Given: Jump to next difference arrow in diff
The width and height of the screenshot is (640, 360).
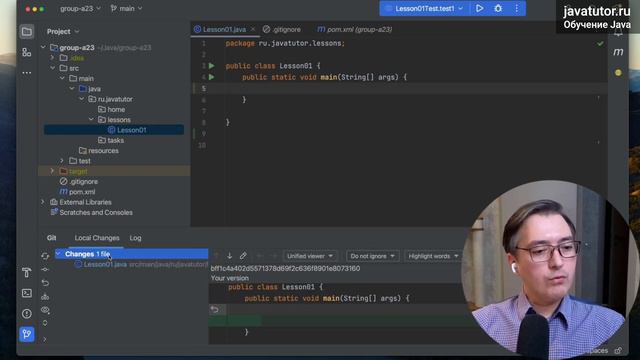Looking at the screenshot, I should point(229,256).
